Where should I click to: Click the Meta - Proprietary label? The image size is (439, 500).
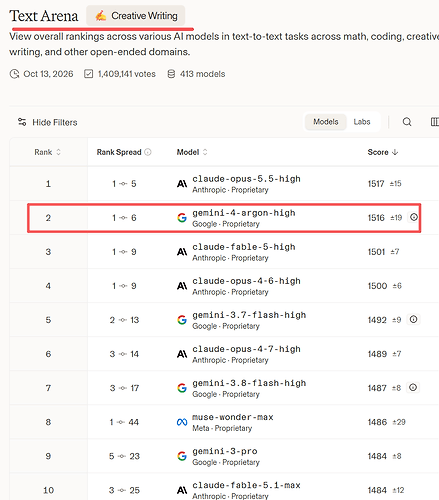222,428
